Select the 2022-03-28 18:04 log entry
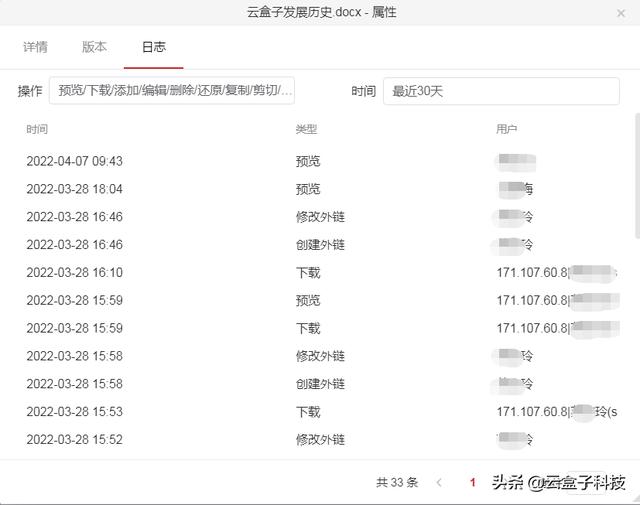The width and height of the screenshot is (640, 505). [75, 189]
